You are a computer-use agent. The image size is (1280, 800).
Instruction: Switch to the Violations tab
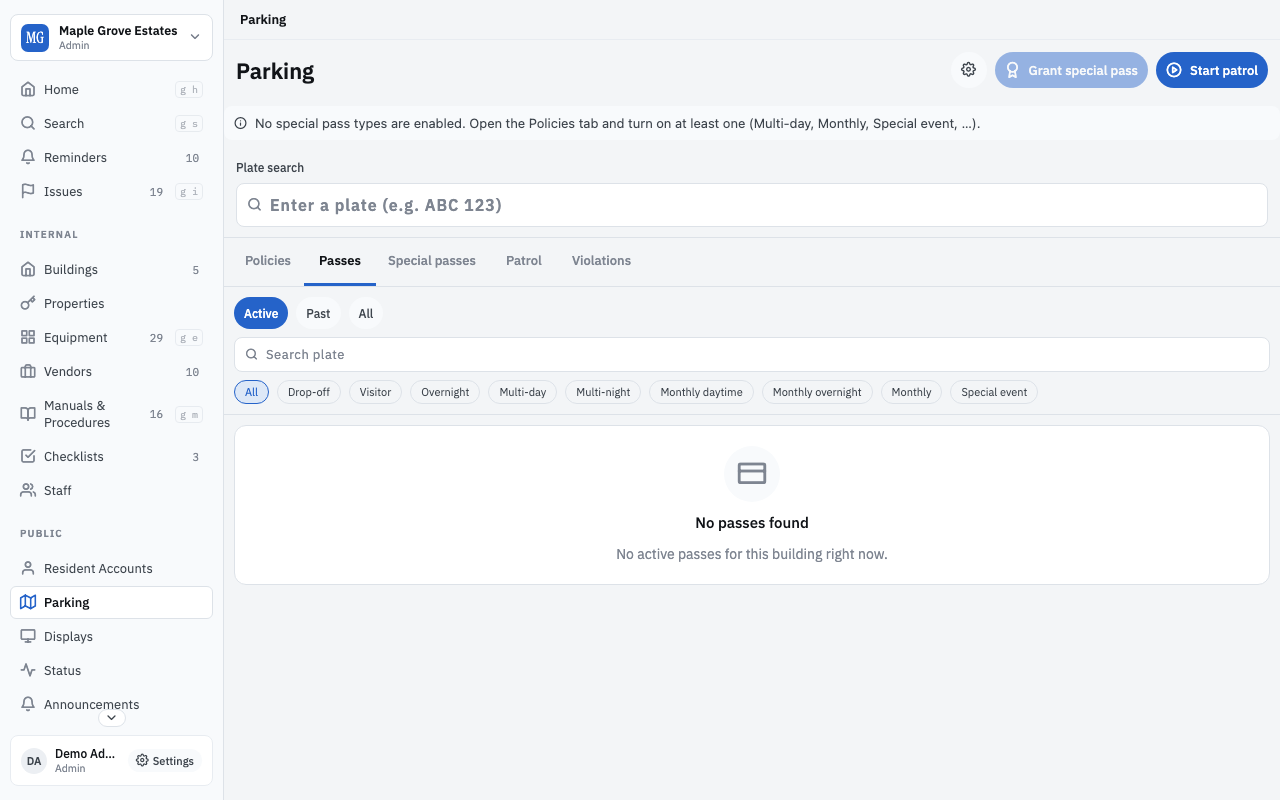click(601, 260)
